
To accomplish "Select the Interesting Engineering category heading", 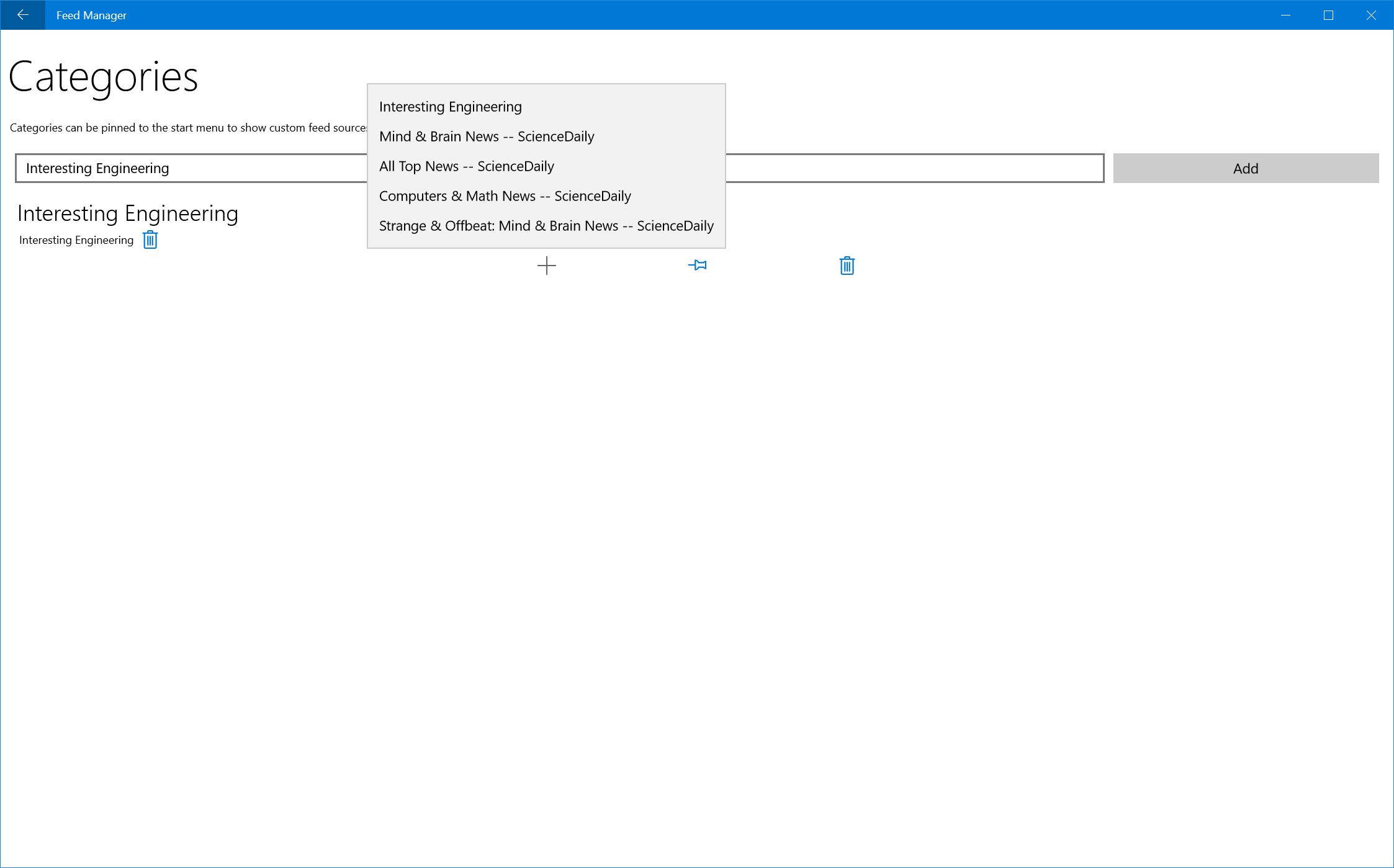I will [128, 213].
